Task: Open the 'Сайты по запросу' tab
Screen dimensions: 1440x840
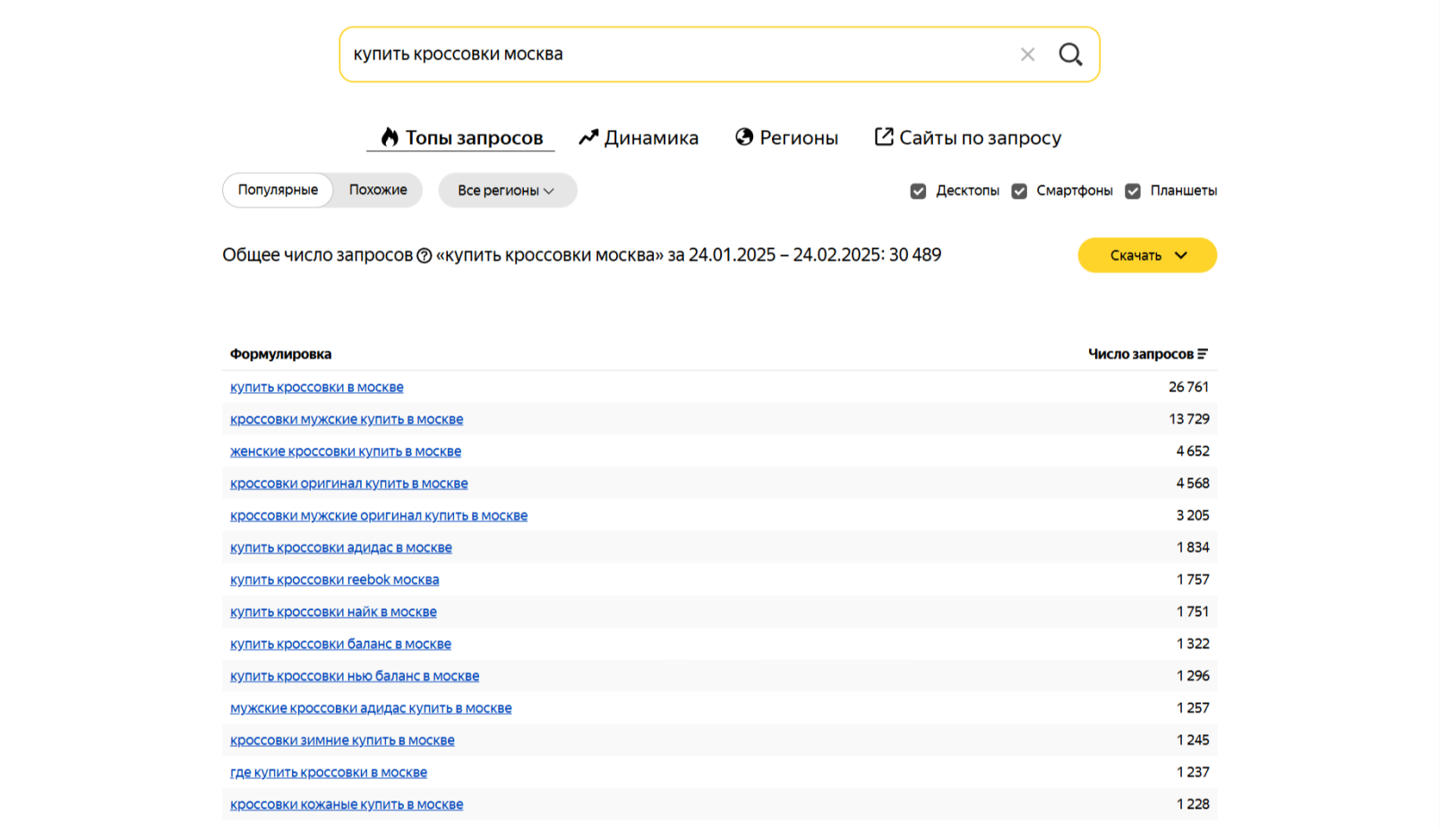Action: click(x=968, y=138)
